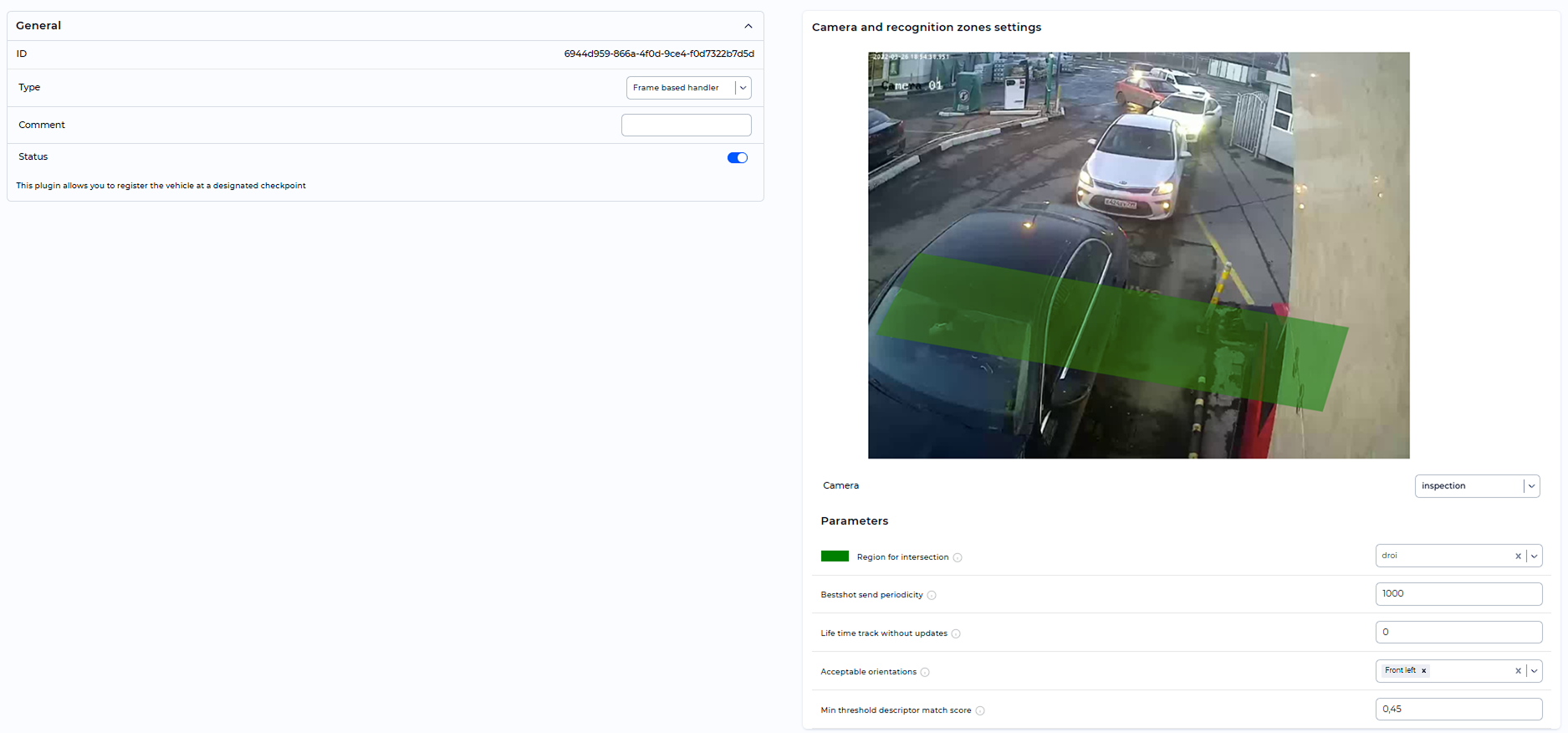The image size is (1568, 733).
Task: Click info icon for Life time track
Action: point(956,634)
